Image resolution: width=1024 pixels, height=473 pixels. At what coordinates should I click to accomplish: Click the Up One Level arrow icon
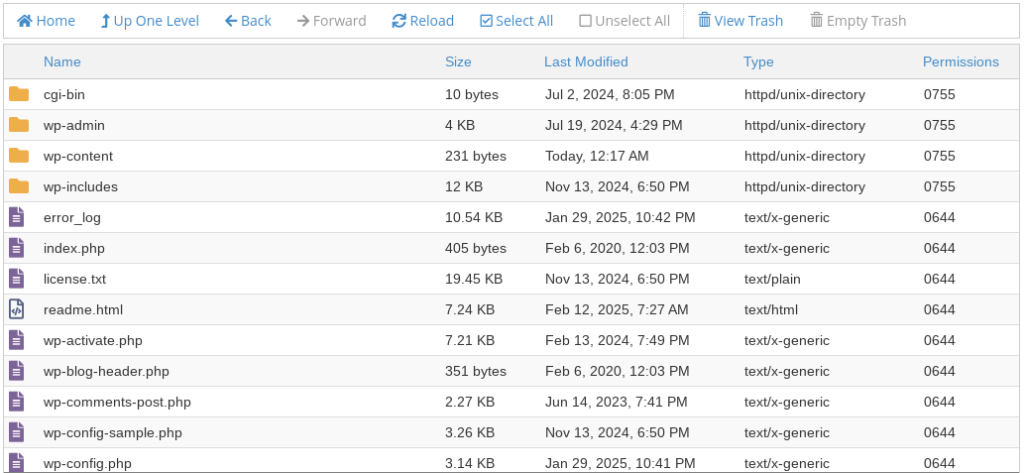tap(105, 21)
